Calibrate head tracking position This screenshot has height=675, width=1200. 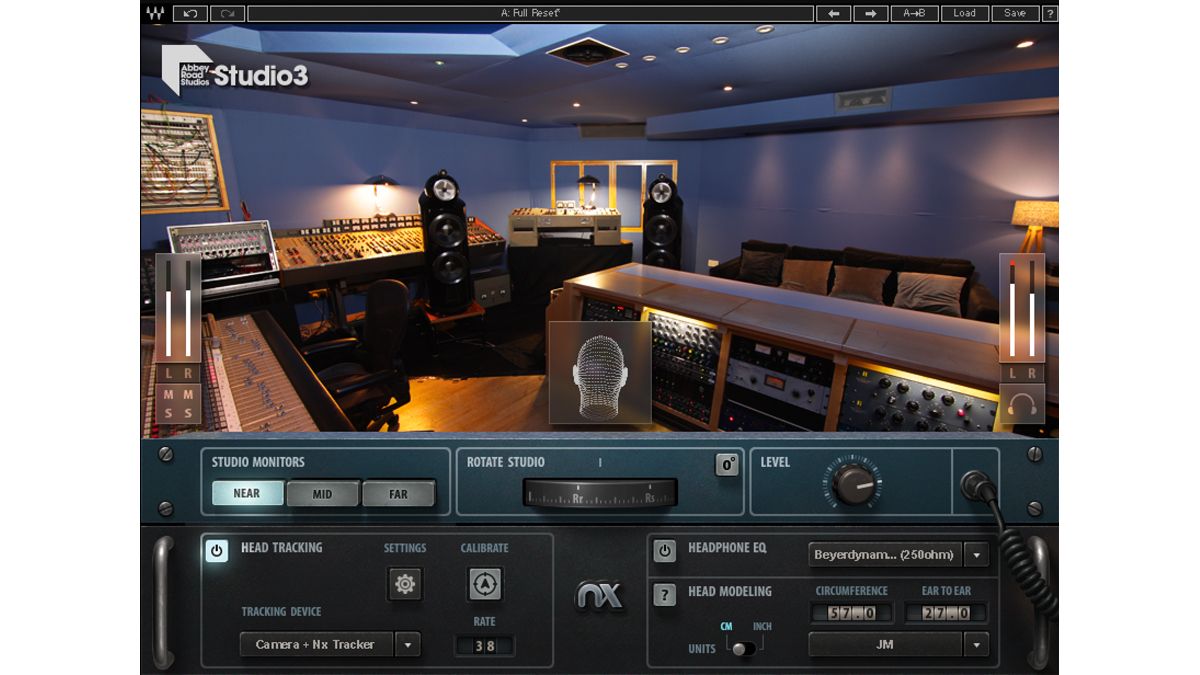(x=485, y=584)
